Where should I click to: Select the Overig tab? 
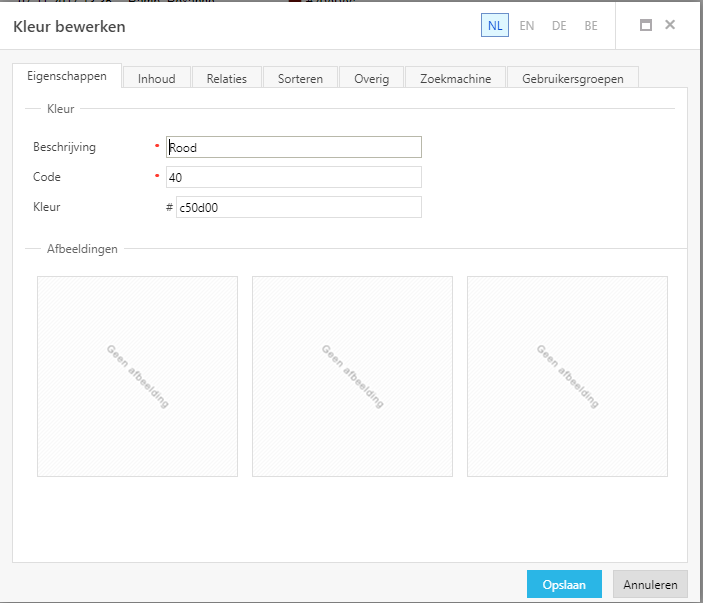tap(372, 78)
